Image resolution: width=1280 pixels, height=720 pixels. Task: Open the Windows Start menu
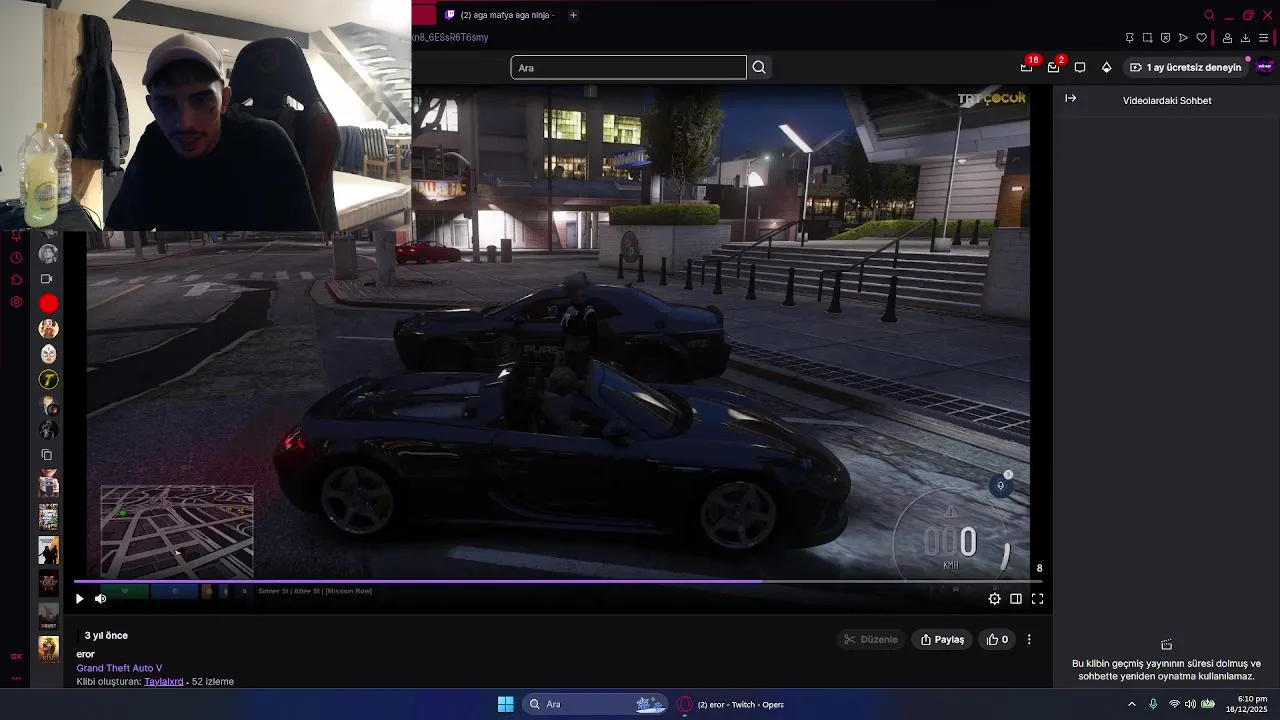pos(505,704)
